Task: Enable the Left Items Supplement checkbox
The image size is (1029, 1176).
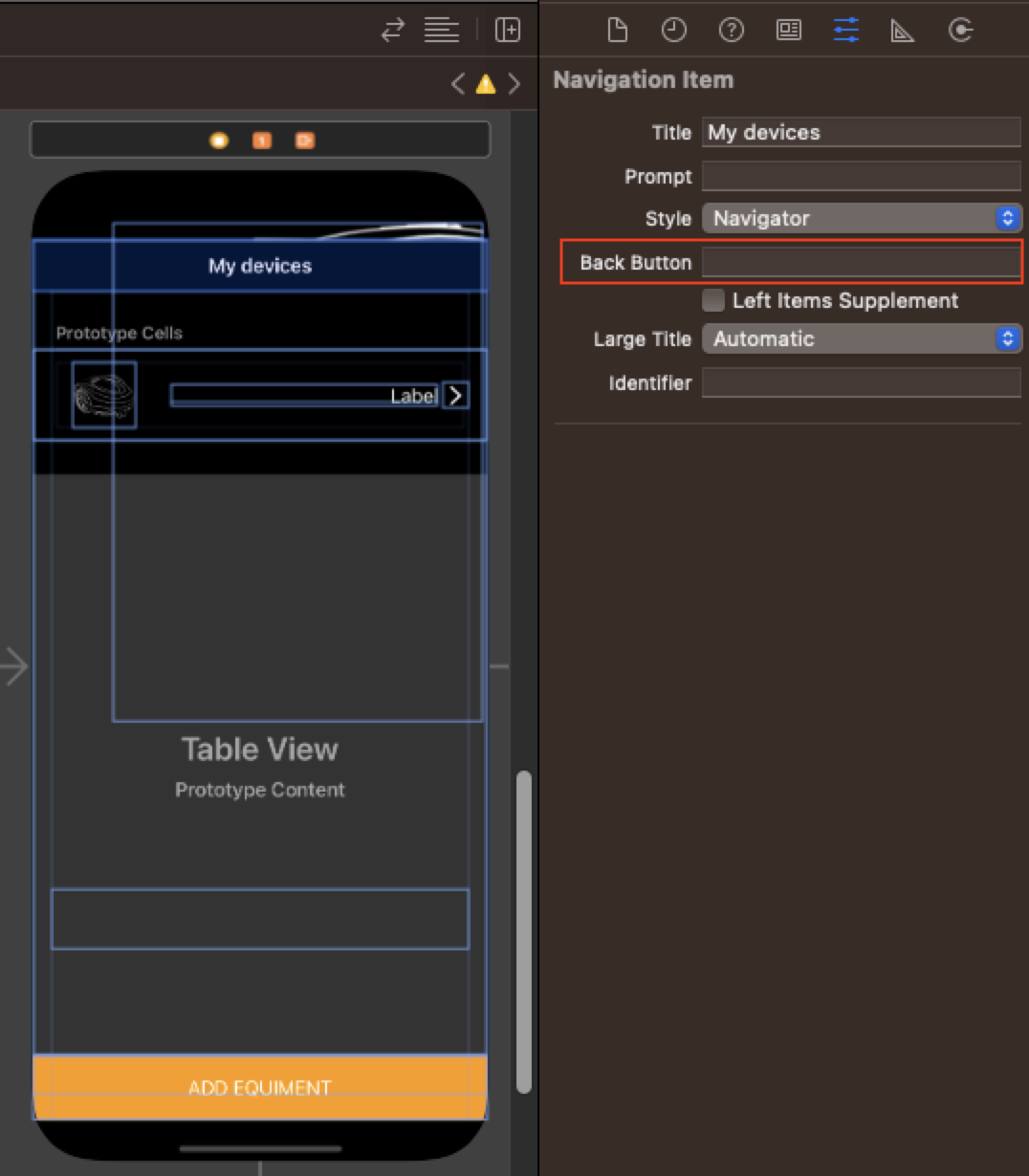Action: click(x=712, y=300)
